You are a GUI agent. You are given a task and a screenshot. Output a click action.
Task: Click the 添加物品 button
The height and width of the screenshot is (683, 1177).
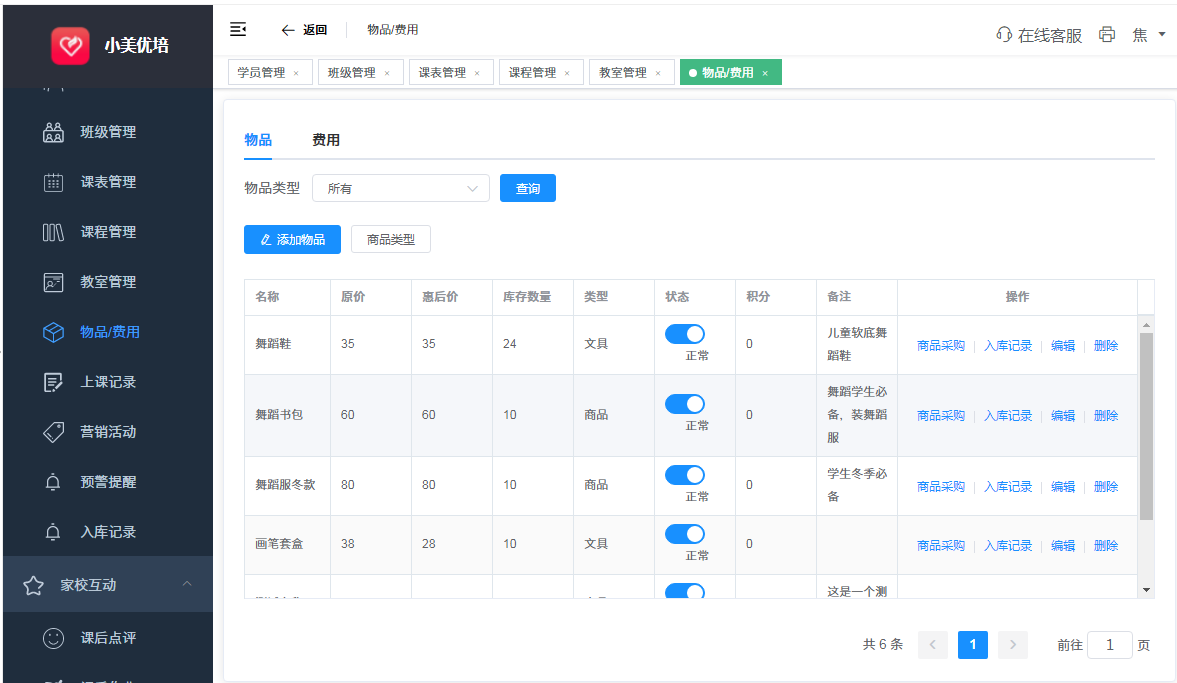(292, 240)
